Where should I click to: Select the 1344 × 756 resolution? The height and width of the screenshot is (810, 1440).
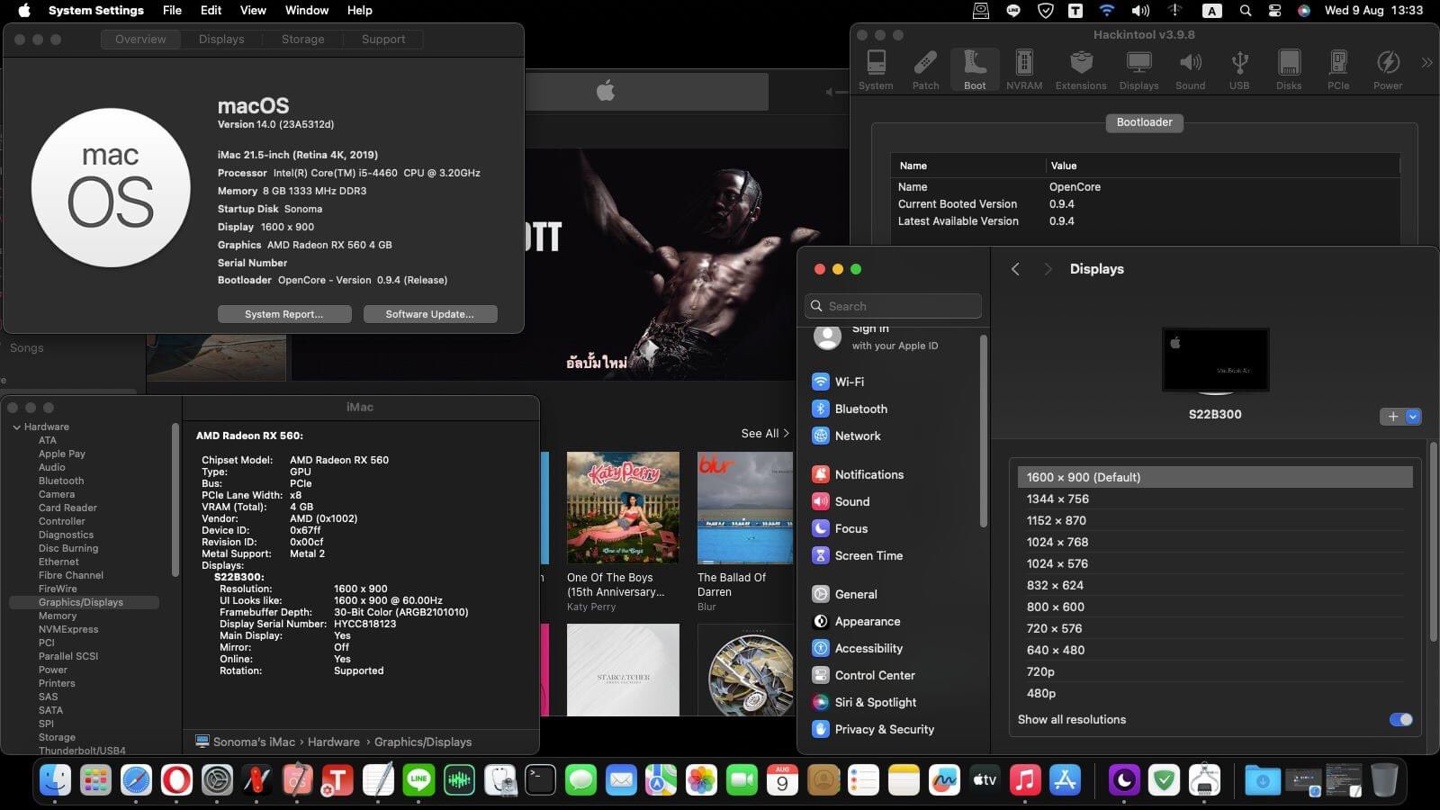pyautogui.click(x=1058, y=499)
